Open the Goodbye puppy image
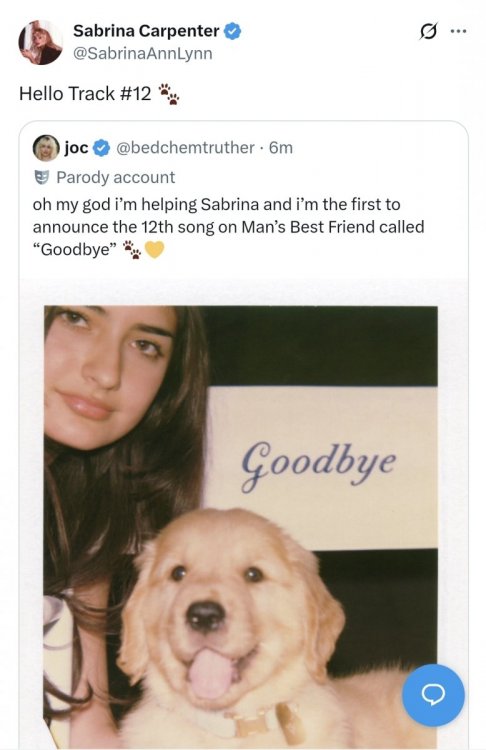The image size is (486, 750). click(x=241, y=526)
